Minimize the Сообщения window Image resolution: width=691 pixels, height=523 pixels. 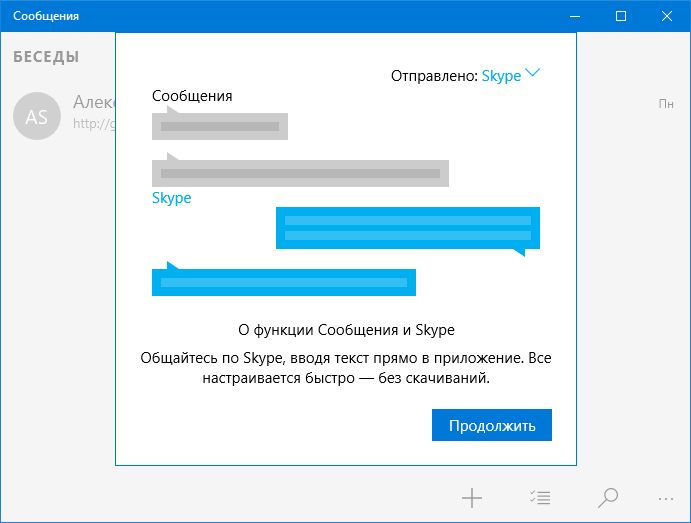(x=575, y=16)
